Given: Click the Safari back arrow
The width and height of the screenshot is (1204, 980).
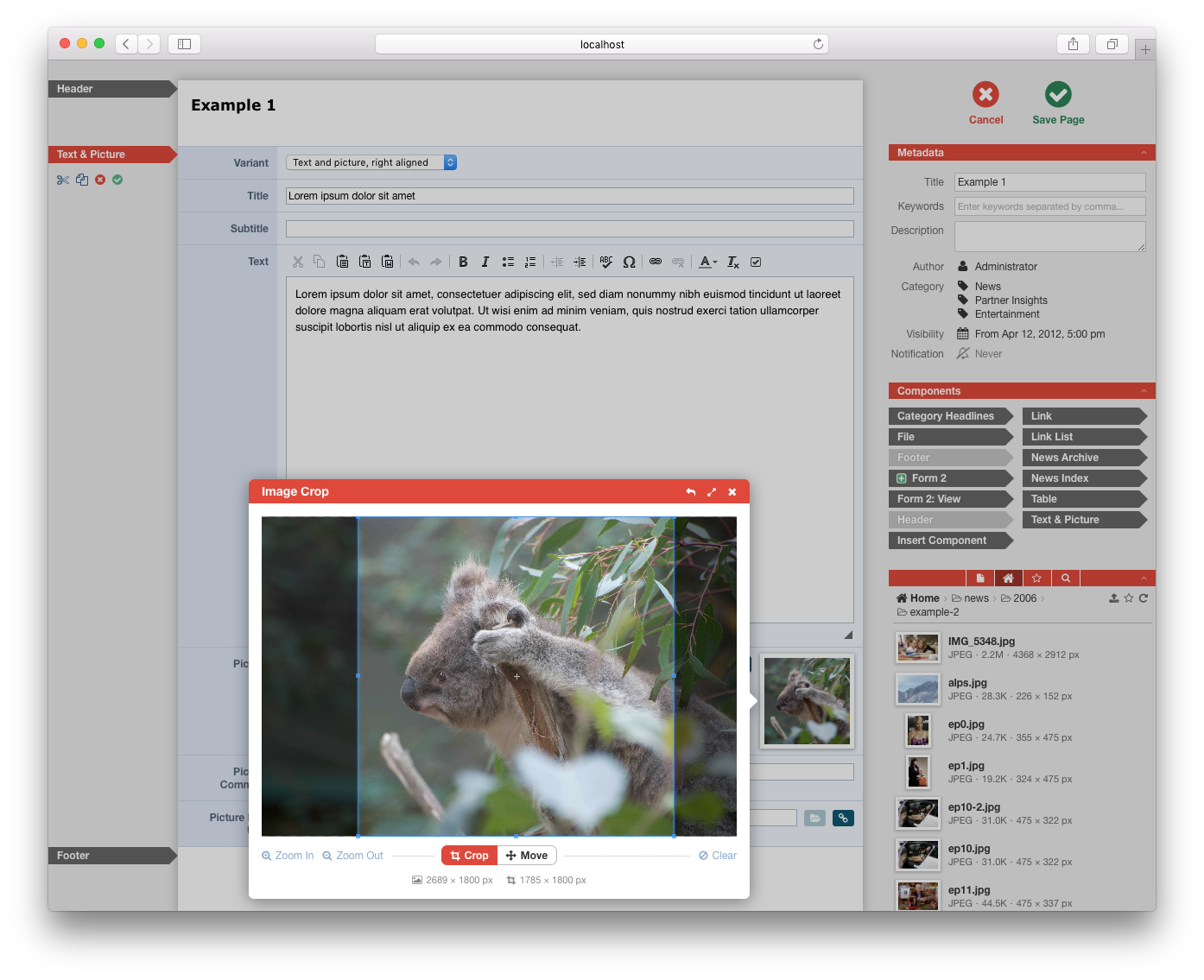Looking at the screenshot, I should coord(126,44).
